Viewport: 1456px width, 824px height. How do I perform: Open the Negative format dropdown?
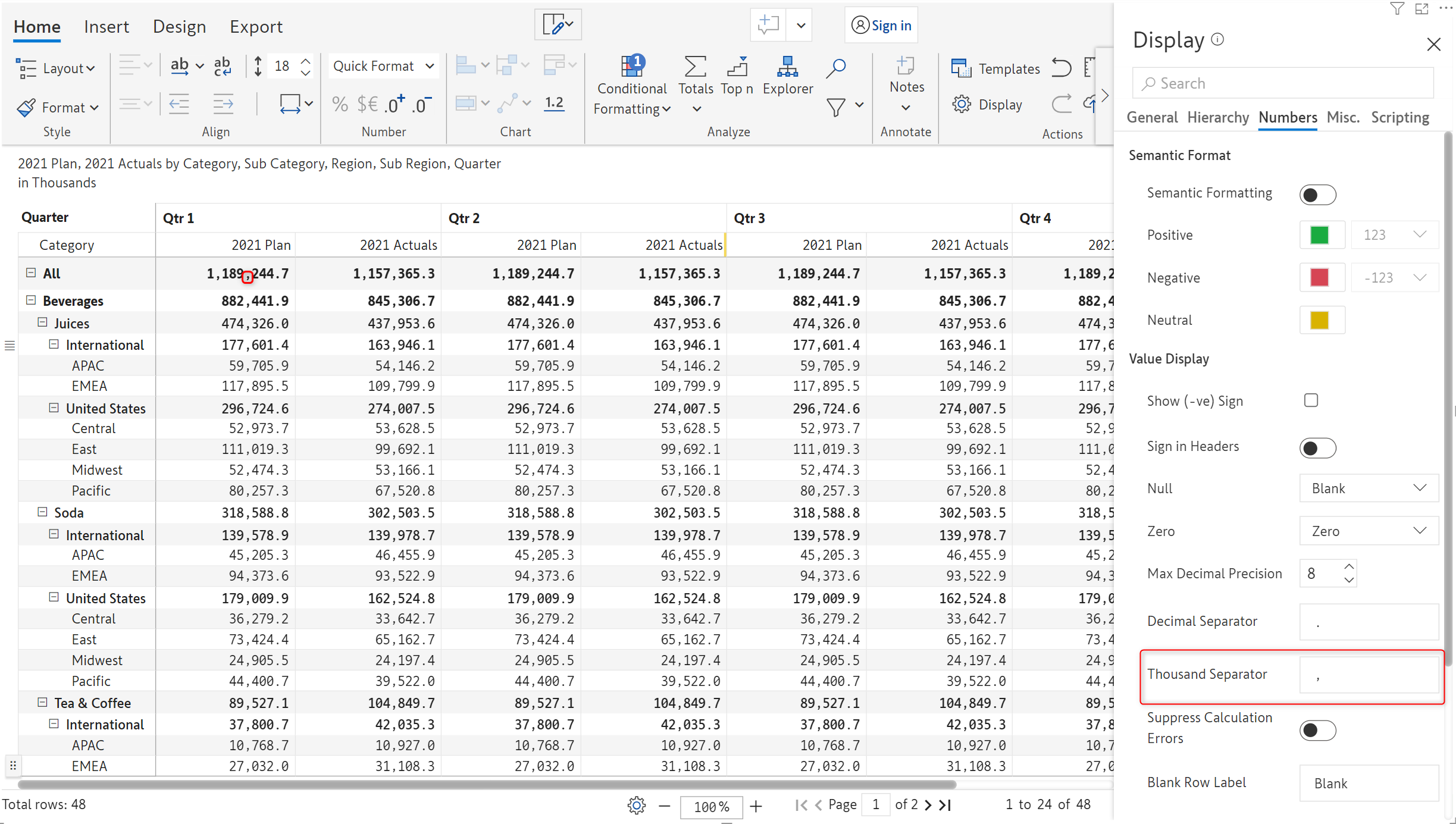[1394, 277]
